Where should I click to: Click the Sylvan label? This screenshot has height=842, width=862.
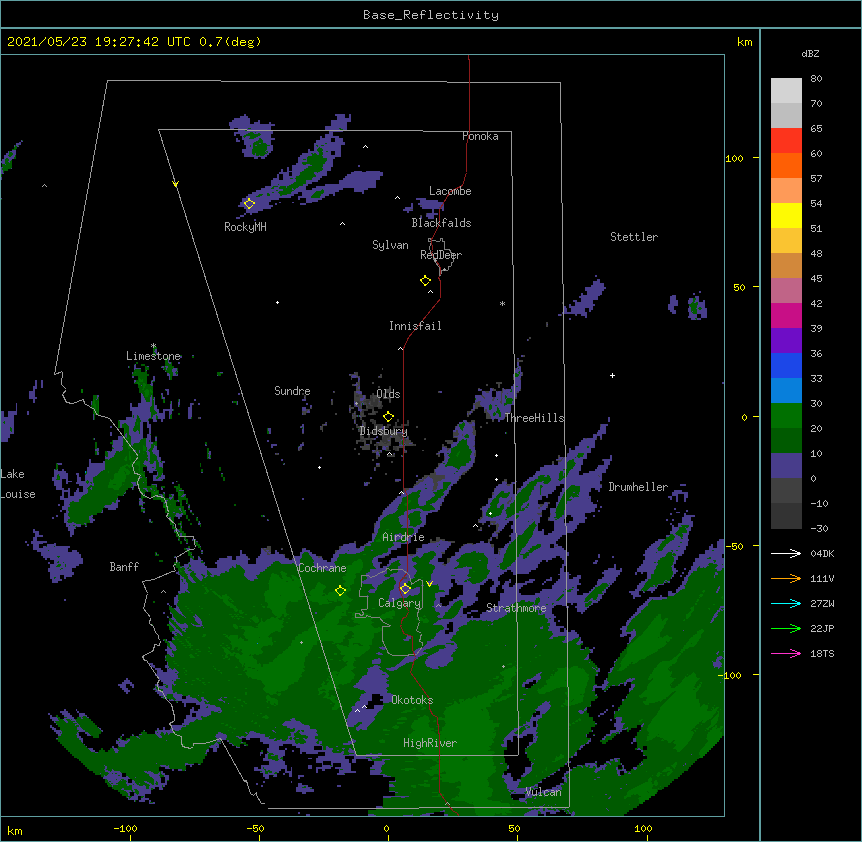coord(390,245)
